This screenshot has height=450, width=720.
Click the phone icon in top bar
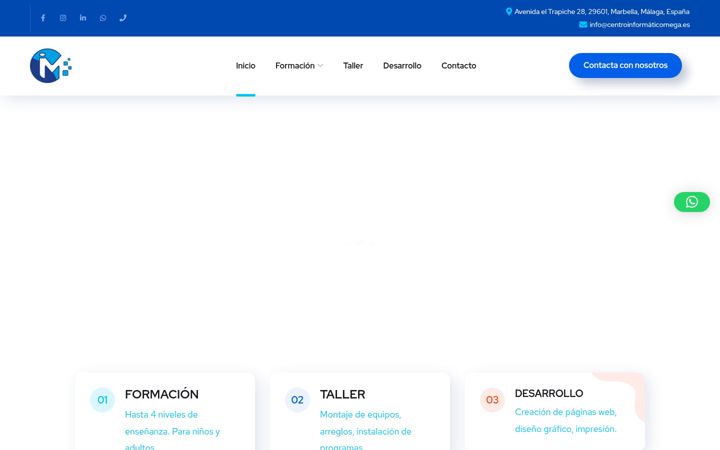[x=123, y=18]
